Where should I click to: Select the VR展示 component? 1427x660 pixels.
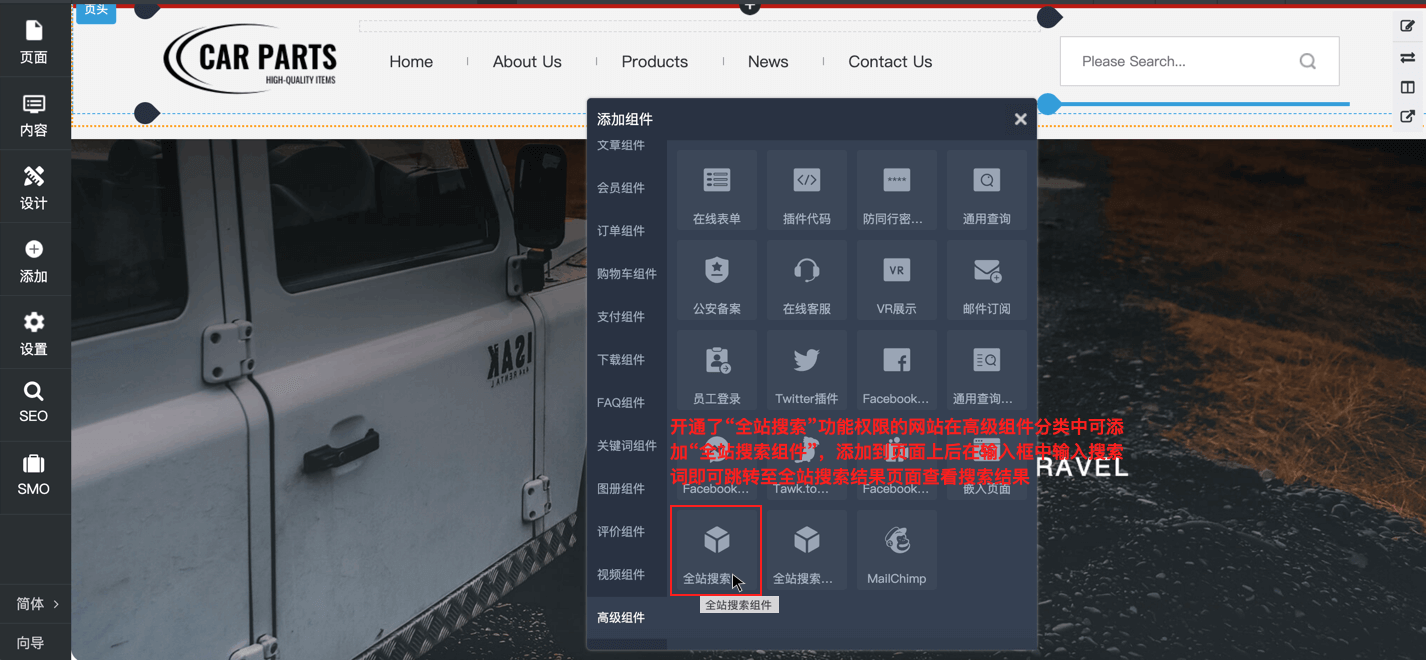tap(896, 279)
